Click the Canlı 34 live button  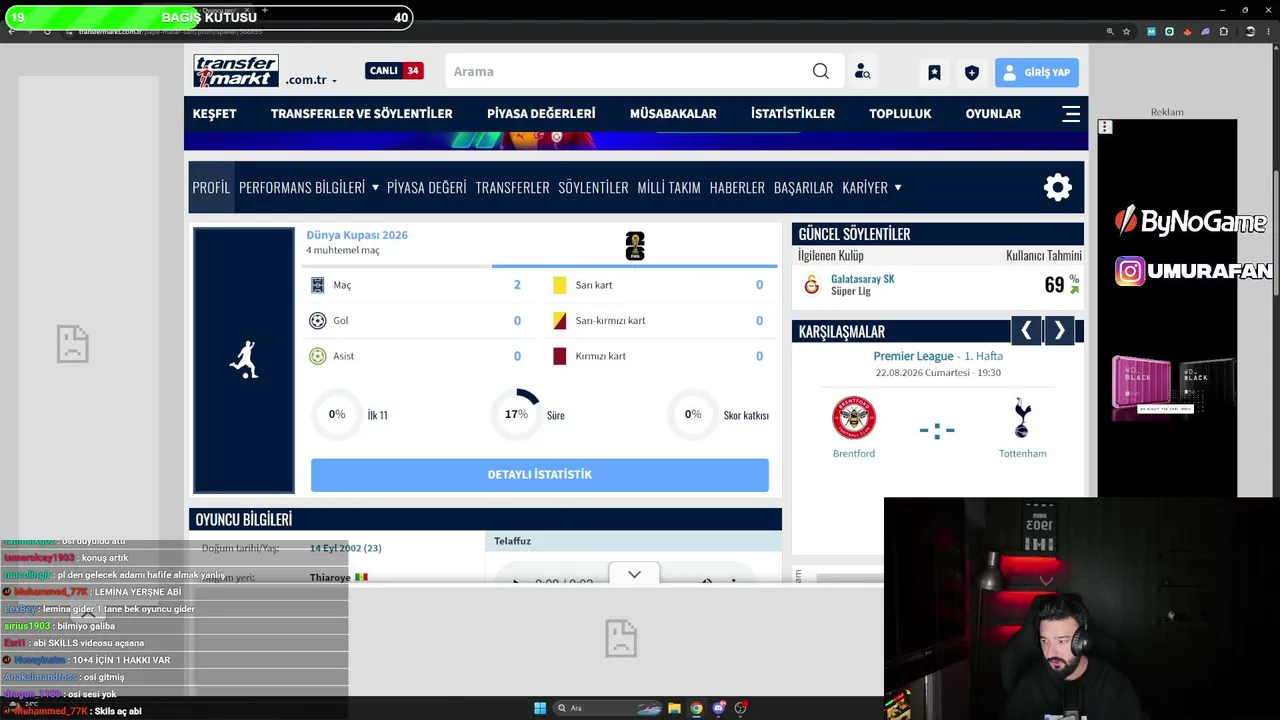(394, 71)
